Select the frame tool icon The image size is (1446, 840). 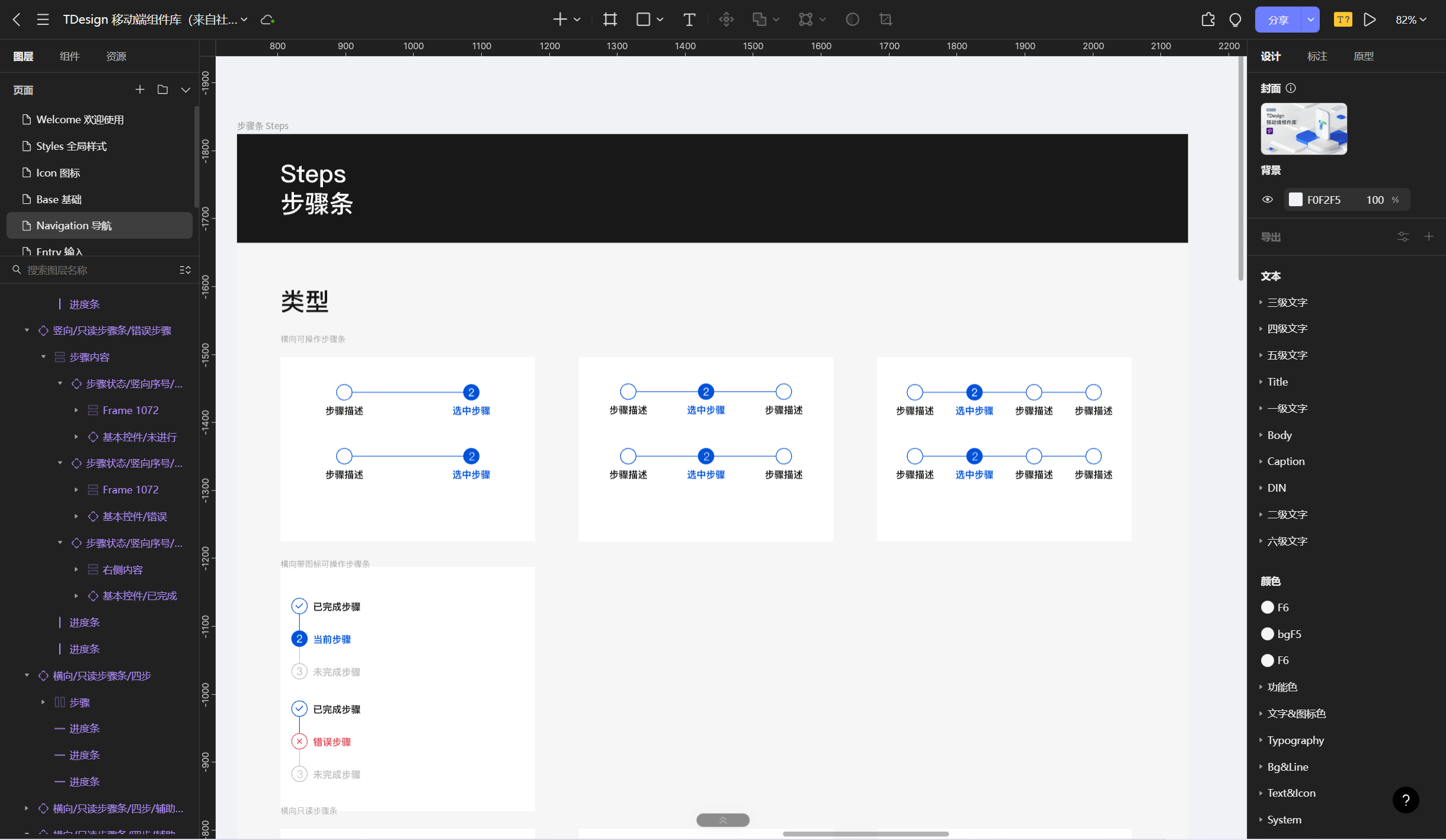pyautogui.click(x=610, y=20)
